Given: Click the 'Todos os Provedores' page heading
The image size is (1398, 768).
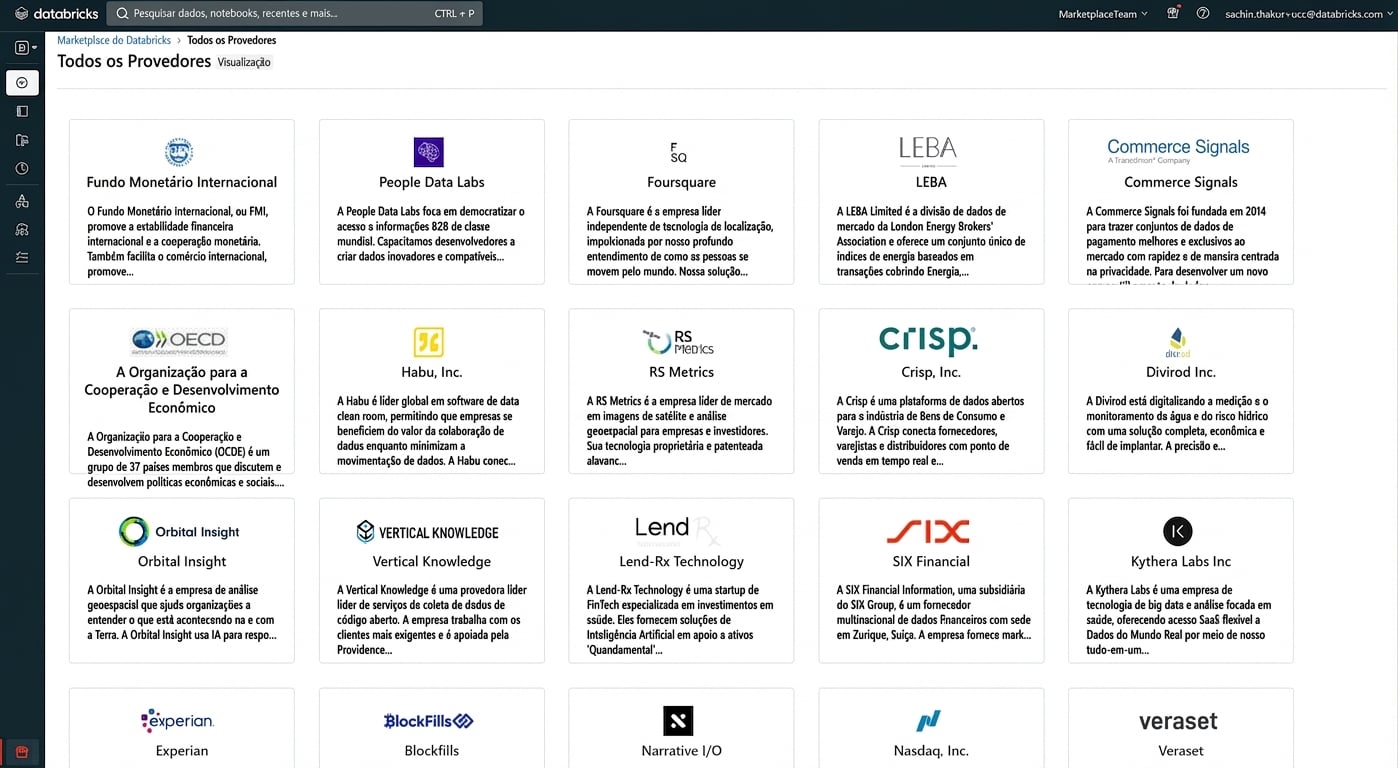Looking at the screenshot, I should click(x=134, y=61).
